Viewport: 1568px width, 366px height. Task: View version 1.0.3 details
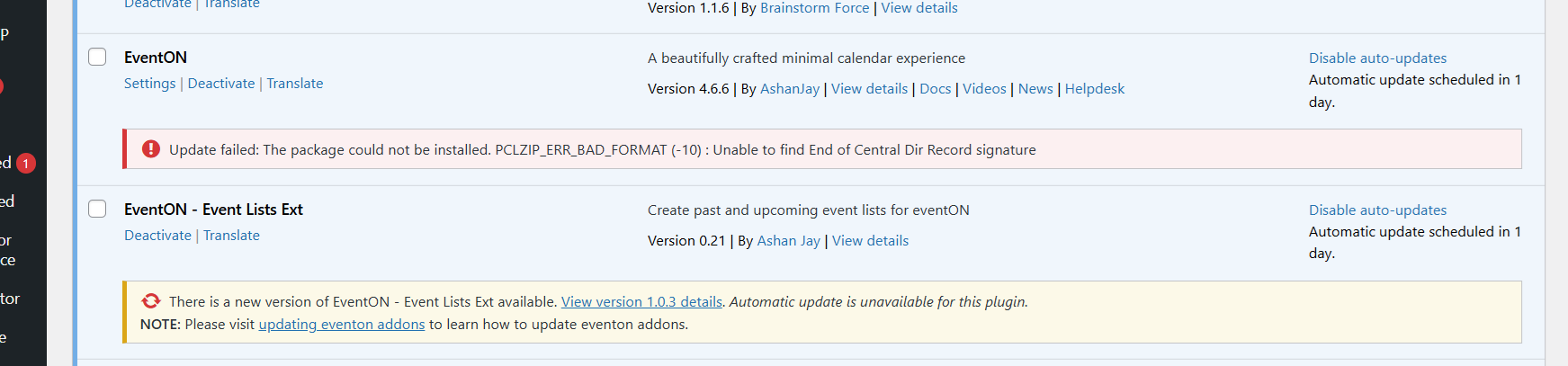tap(641, 302)
